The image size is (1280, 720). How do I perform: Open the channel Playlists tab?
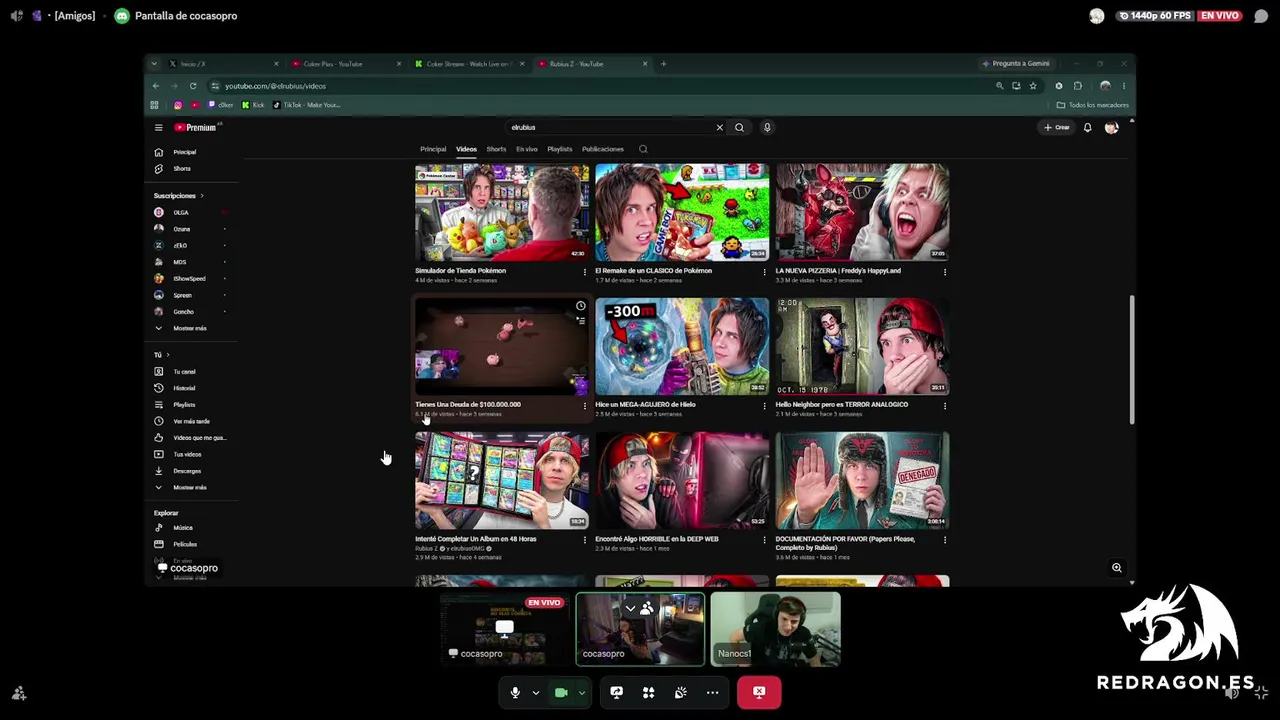[x=560, y=150]
